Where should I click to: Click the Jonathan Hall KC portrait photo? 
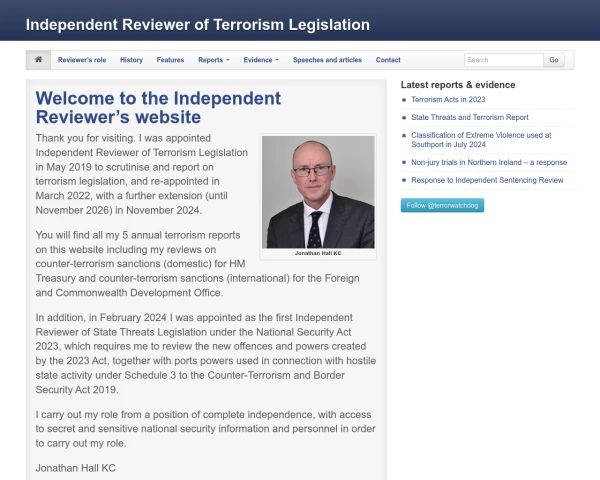[318, 192]
